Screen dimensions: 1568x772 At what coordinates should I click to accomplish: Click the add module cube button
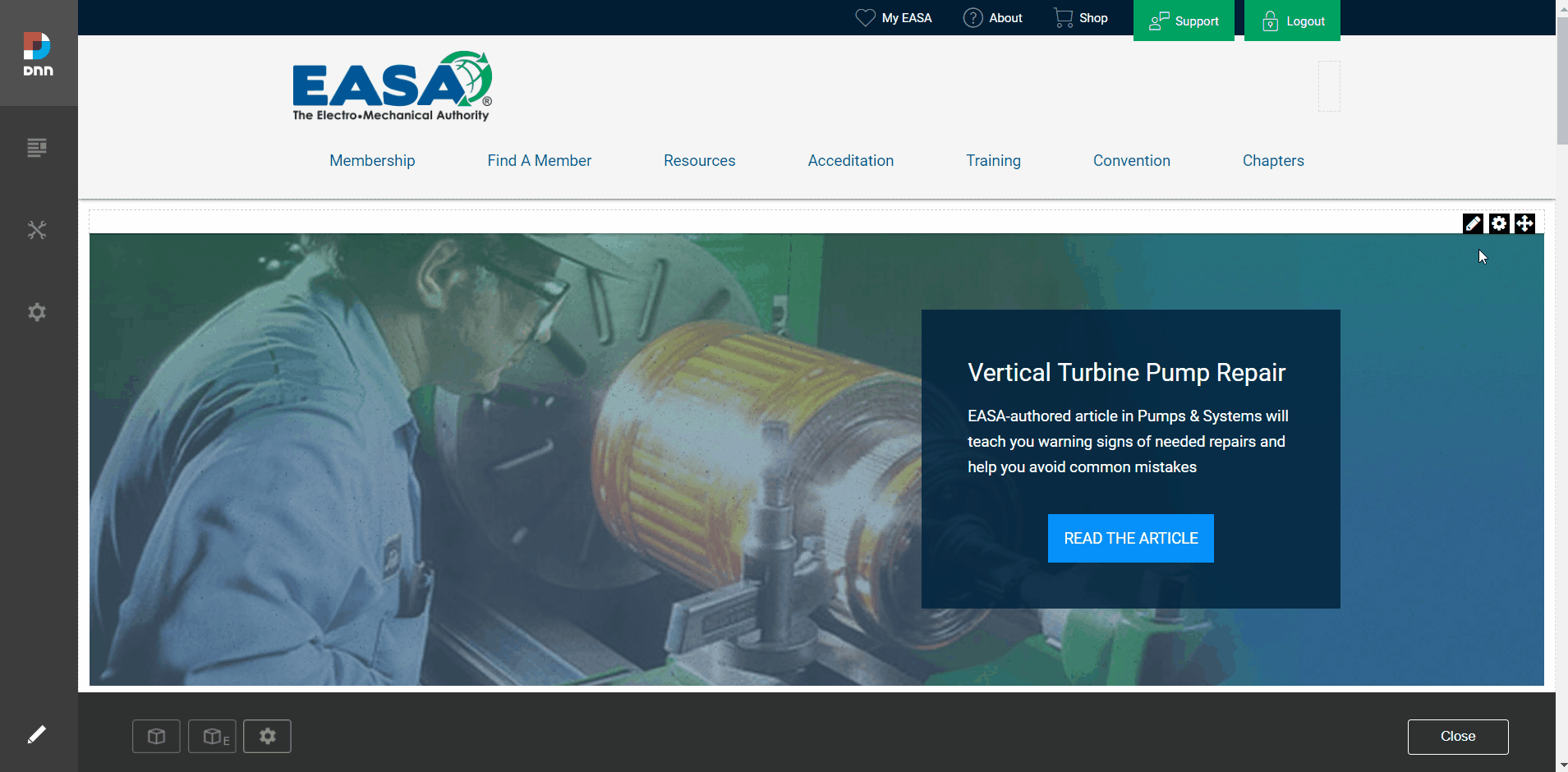[x=156, y=736]
